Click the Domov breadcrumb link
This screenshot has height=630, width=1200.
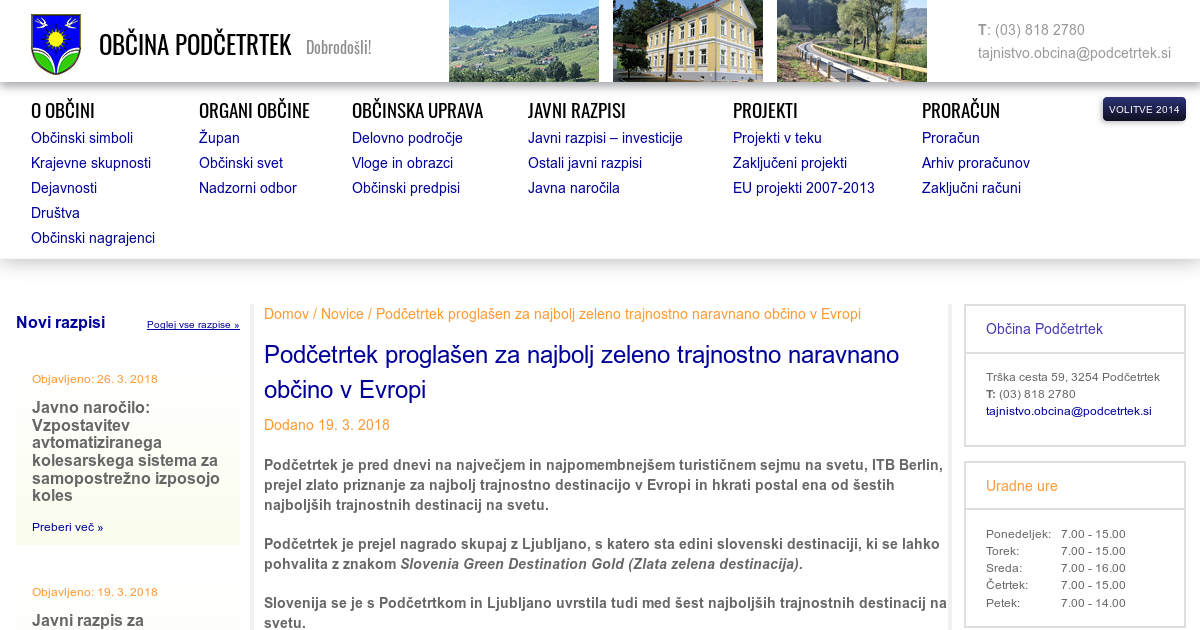pyautogui.click(x=286, y=314)
